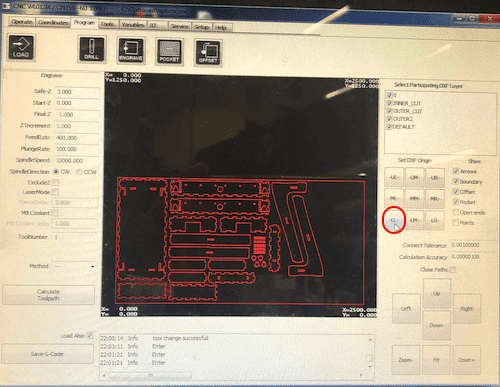Select the POCKET operation icon
500x387 pixels.
pos(169,52)
